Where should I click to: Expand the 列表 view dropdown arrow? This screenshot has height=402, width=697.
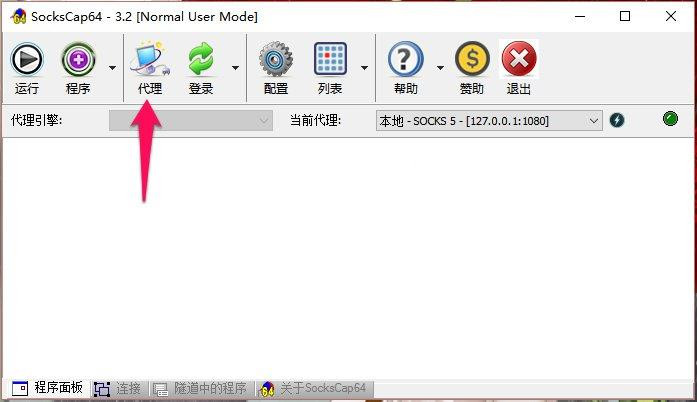point(364,68)
